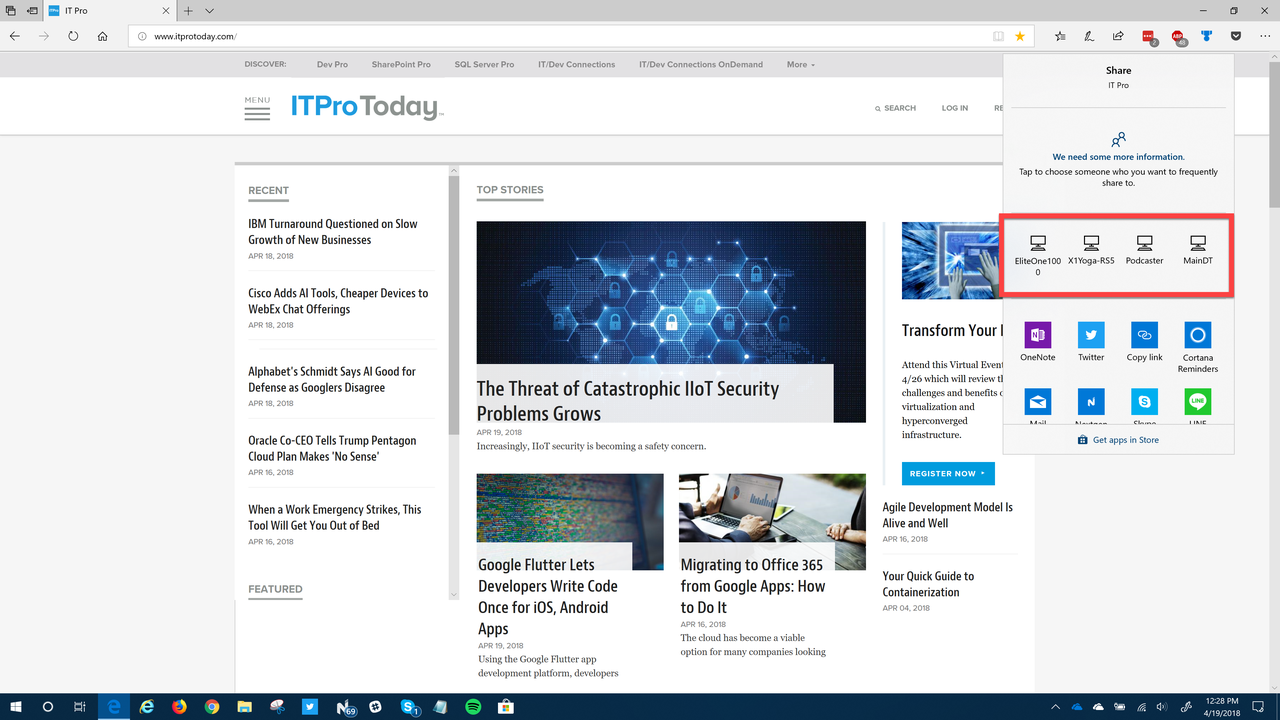Viewport: 1280px width, 720px height.
Task: Click LOG IN on the site header
Action: click(954, 108)
